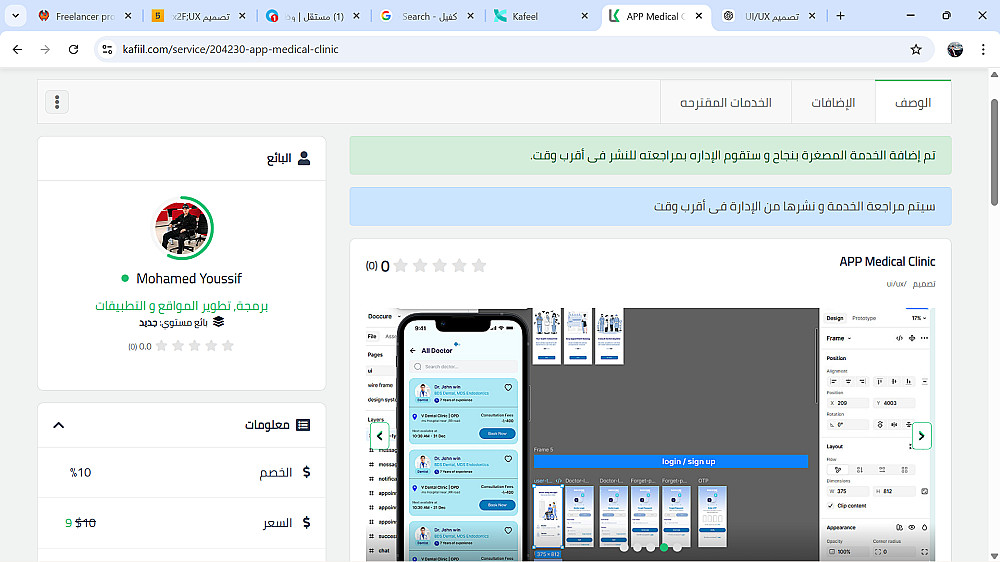Switch to the الخدمات المقترحه tab

coord(726,102)
